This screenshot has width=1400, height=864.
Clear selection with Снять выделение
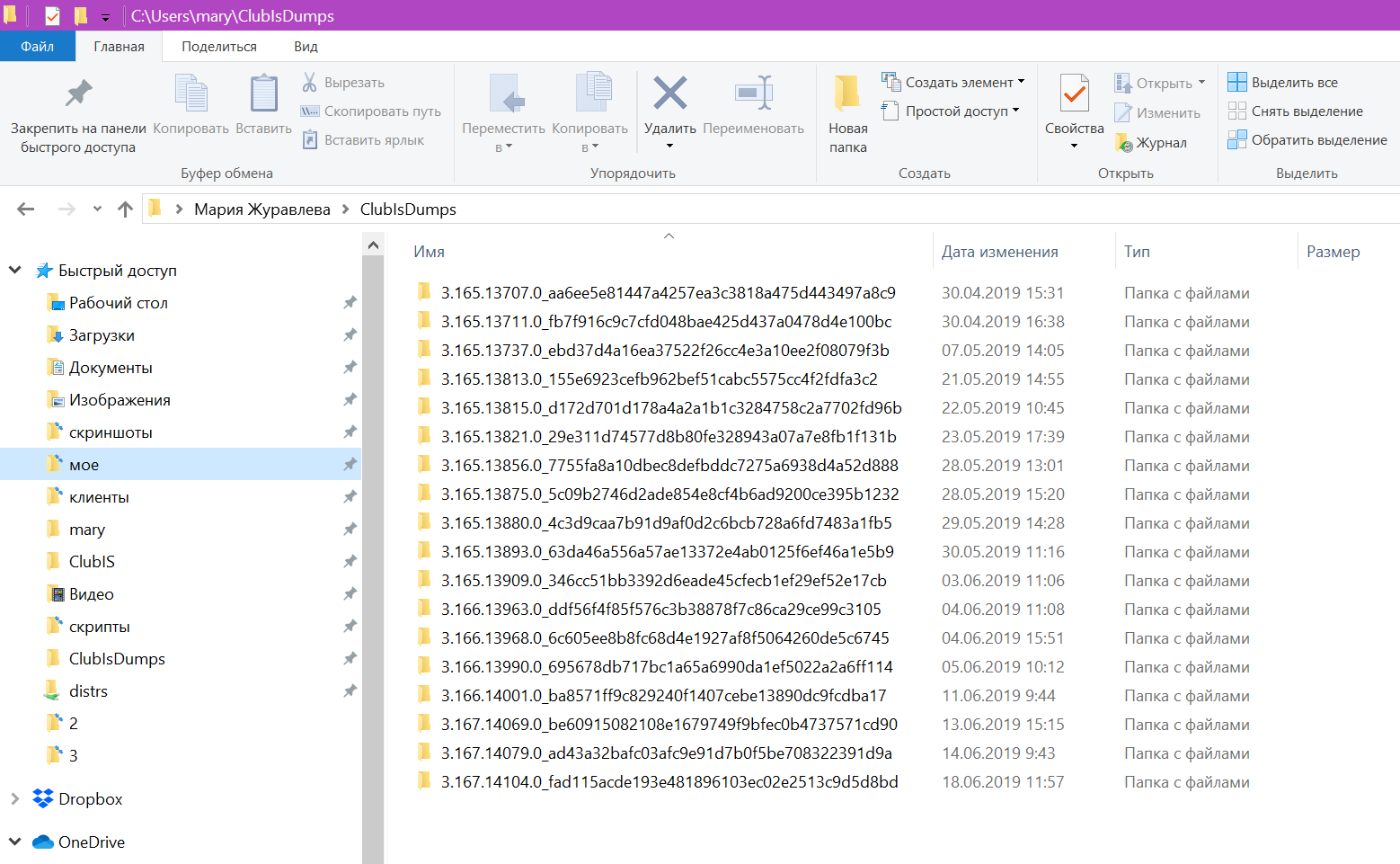coord(1295,111)
